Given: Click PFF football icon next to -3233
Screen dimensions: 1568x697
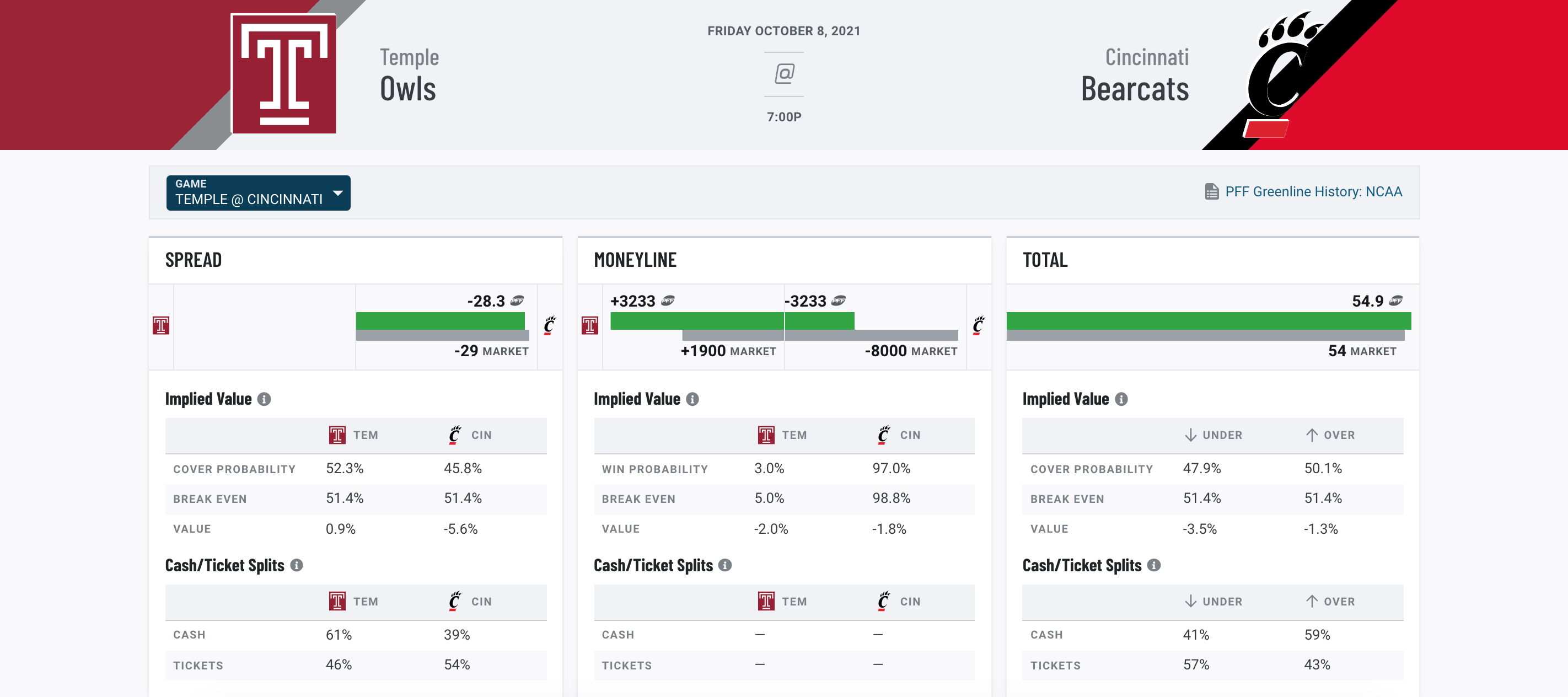Looking at the screenshot, I should tap(839, 301).
